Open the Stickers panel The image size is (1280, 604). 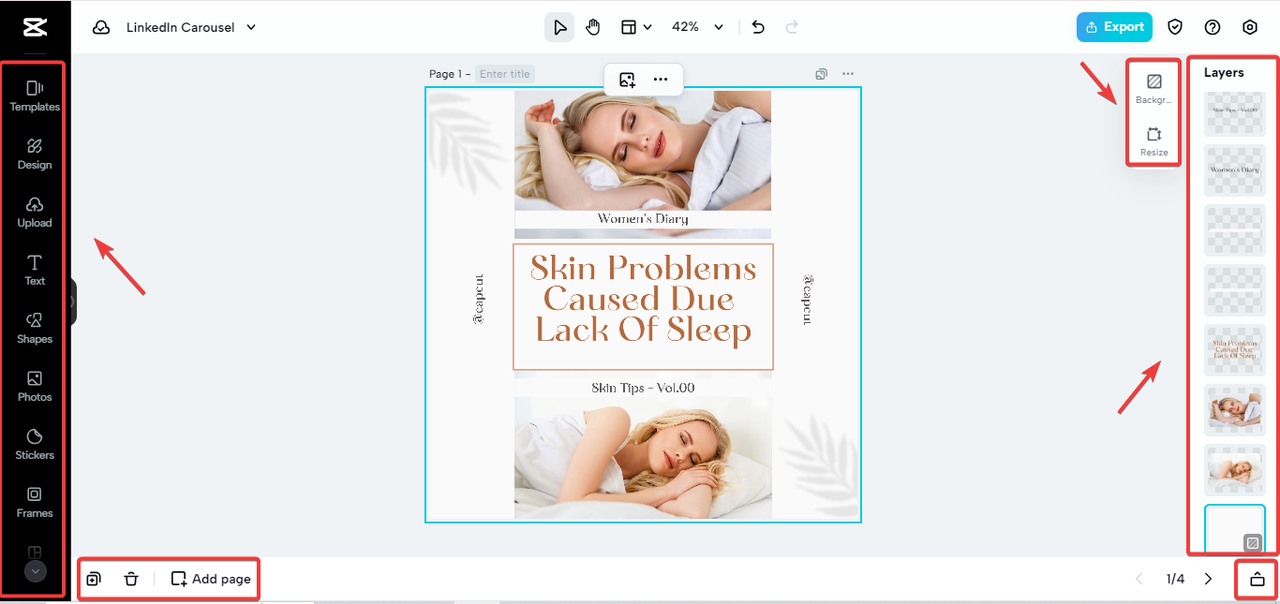35,444
